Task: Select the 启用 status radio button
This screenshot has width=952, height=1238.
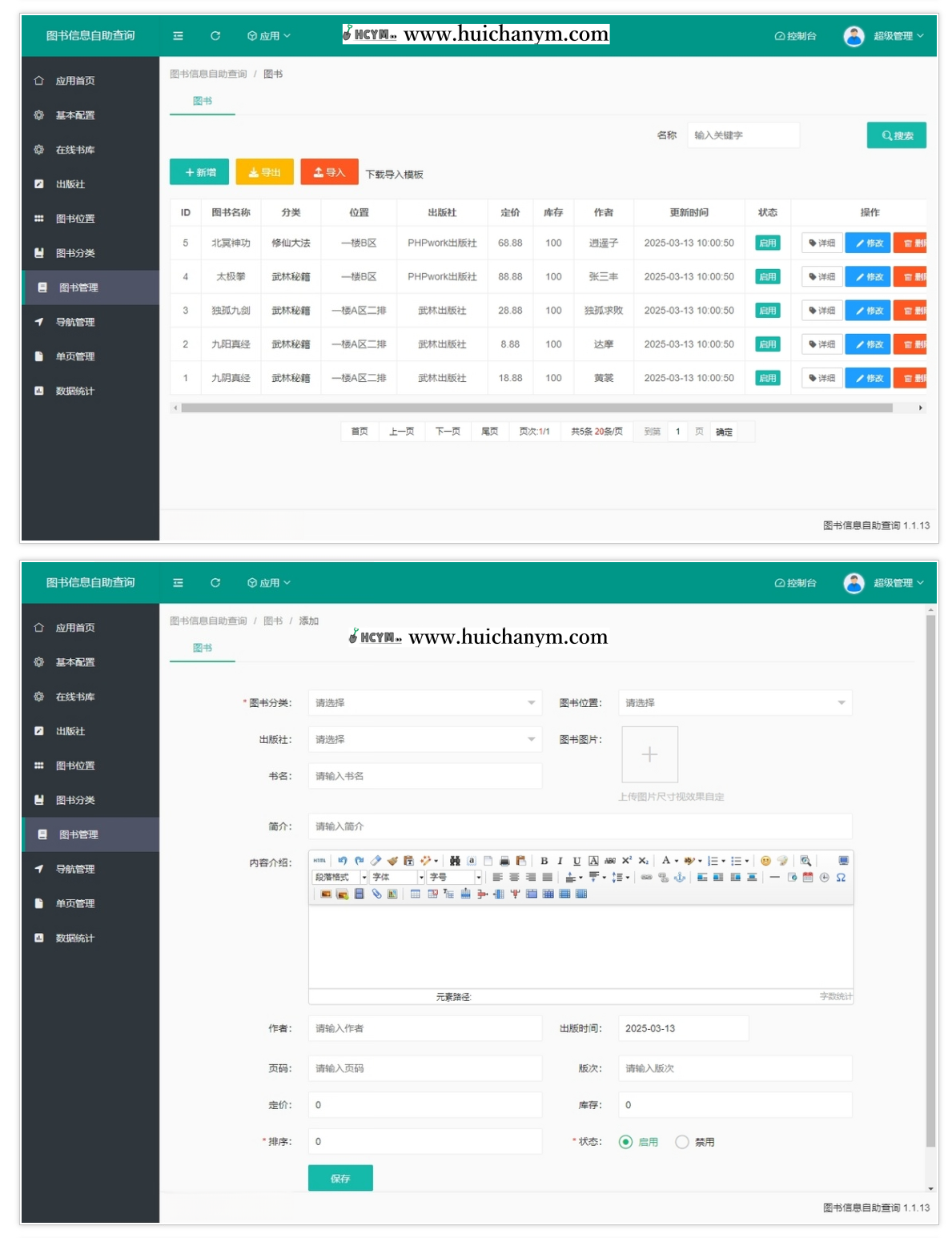Action: click(x=626, y=1142)
